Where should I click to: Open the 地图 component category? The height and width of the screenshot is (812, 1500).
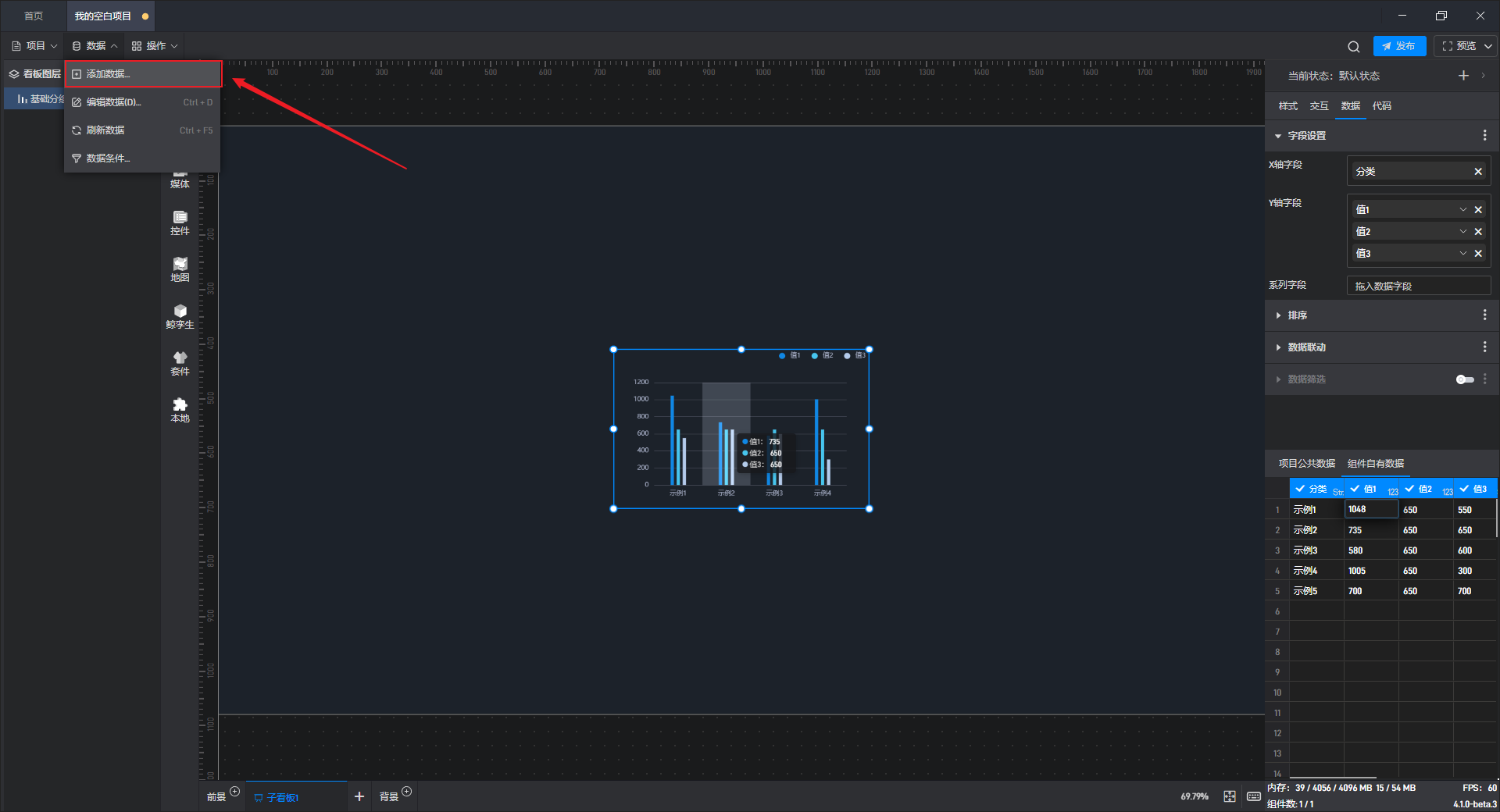coord(180,269)
